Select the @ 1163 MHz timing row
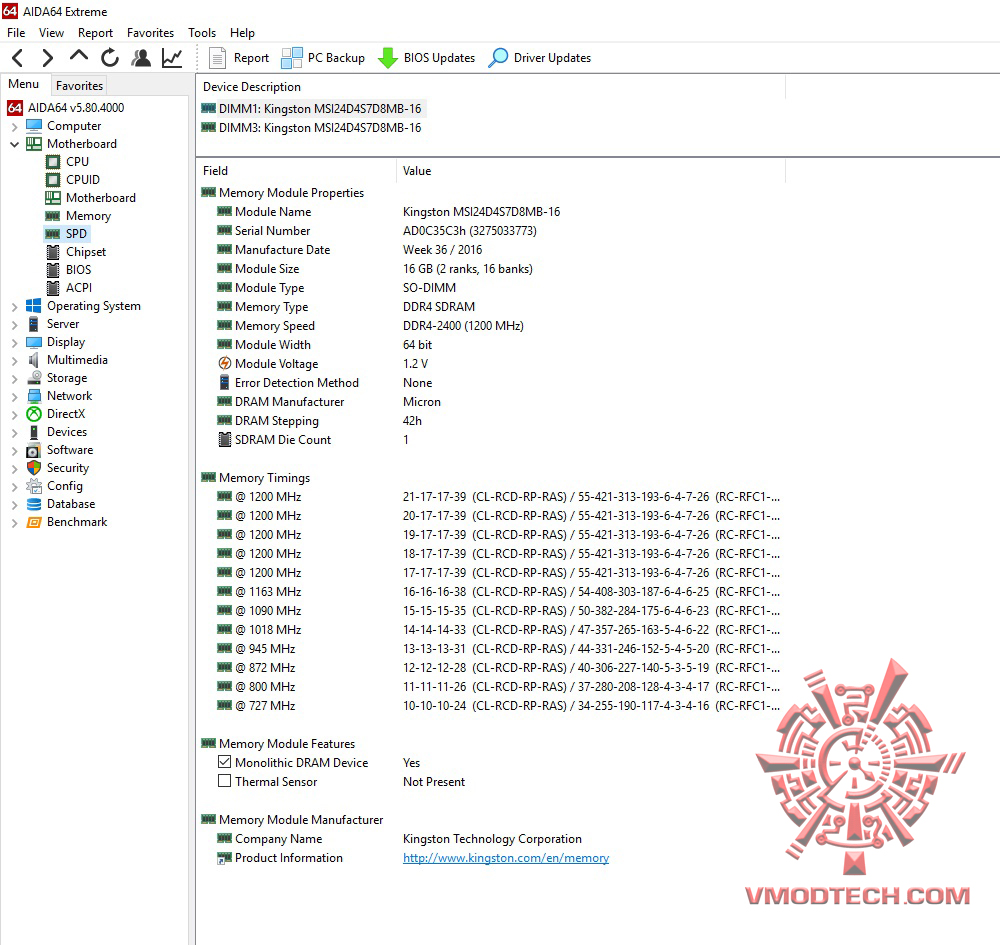 pos(499,592)
